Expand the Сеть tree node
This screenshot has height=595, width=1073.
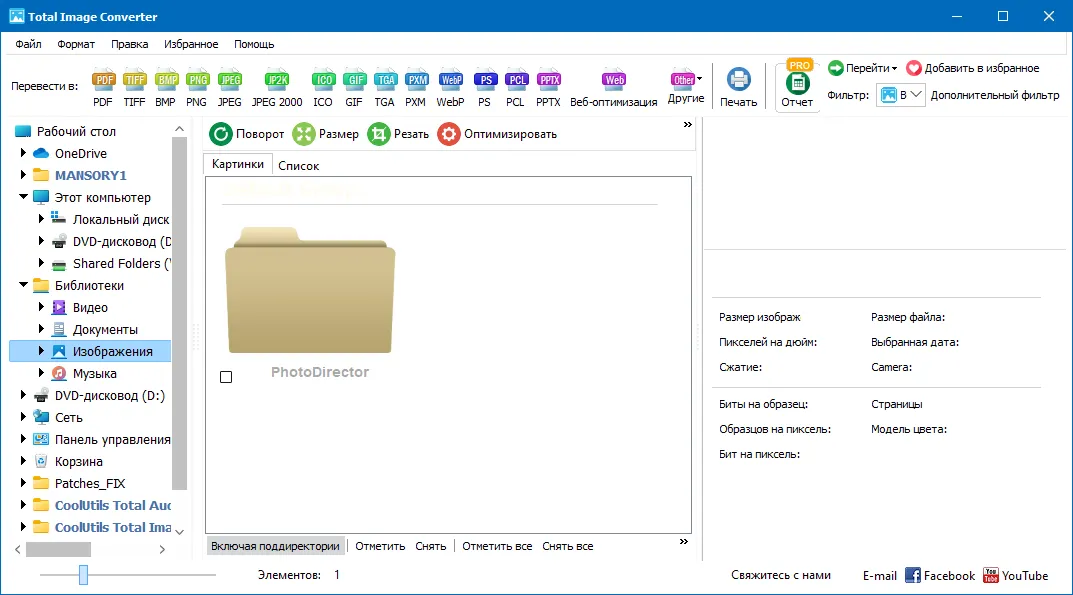pos(23,416)
